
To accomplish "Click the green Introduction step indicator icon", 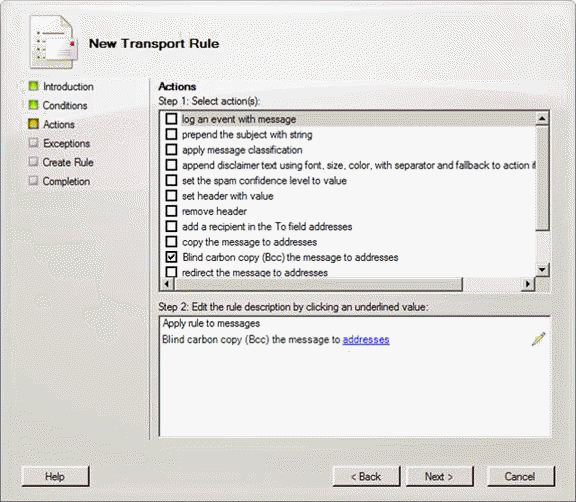I will (x=33, y=86).
